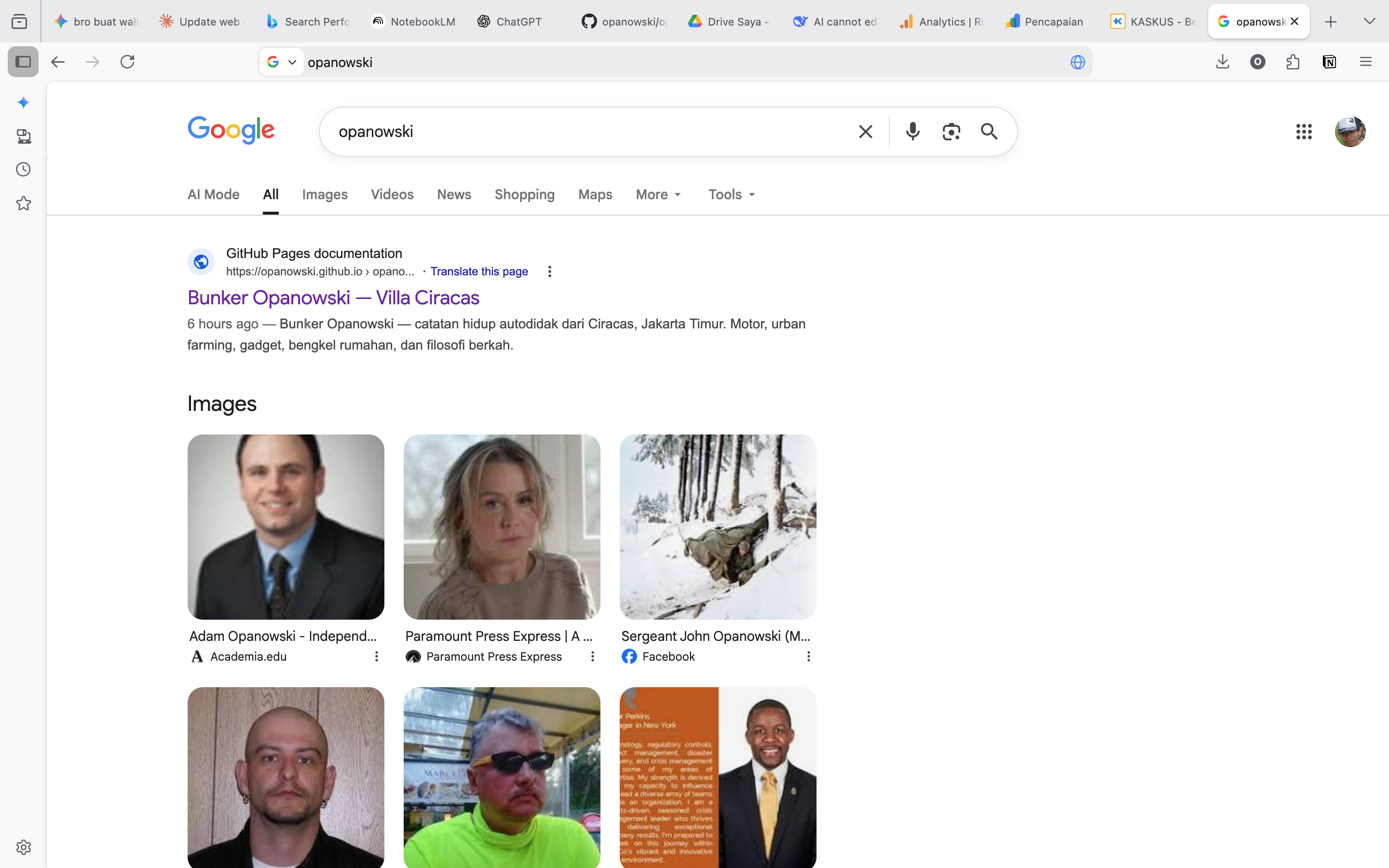Screen dimensions: 1389x868
Task: Open more options for Paramount Press Express image
Action: click(592, 656)
